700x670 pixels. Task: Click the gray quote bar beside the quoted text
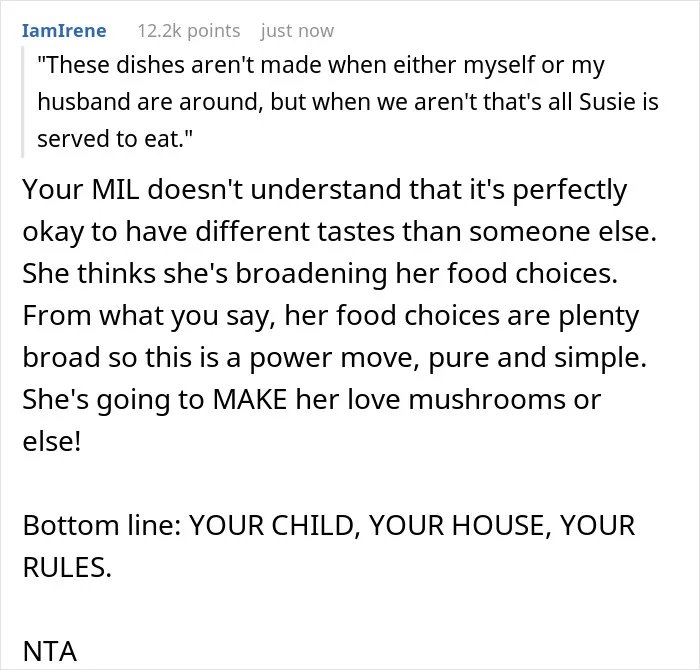tap(22, 102)
